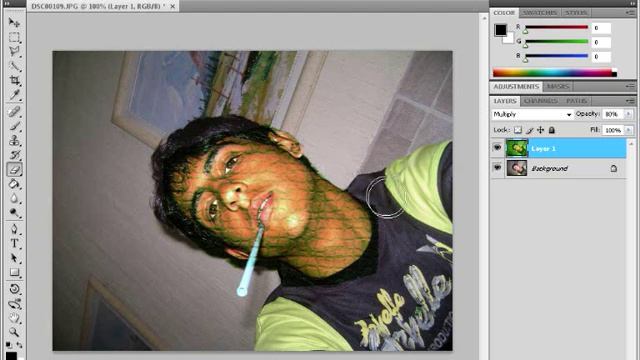640x360 pixels.
Task: Click the Opacity 80% field
Action: 614,114
